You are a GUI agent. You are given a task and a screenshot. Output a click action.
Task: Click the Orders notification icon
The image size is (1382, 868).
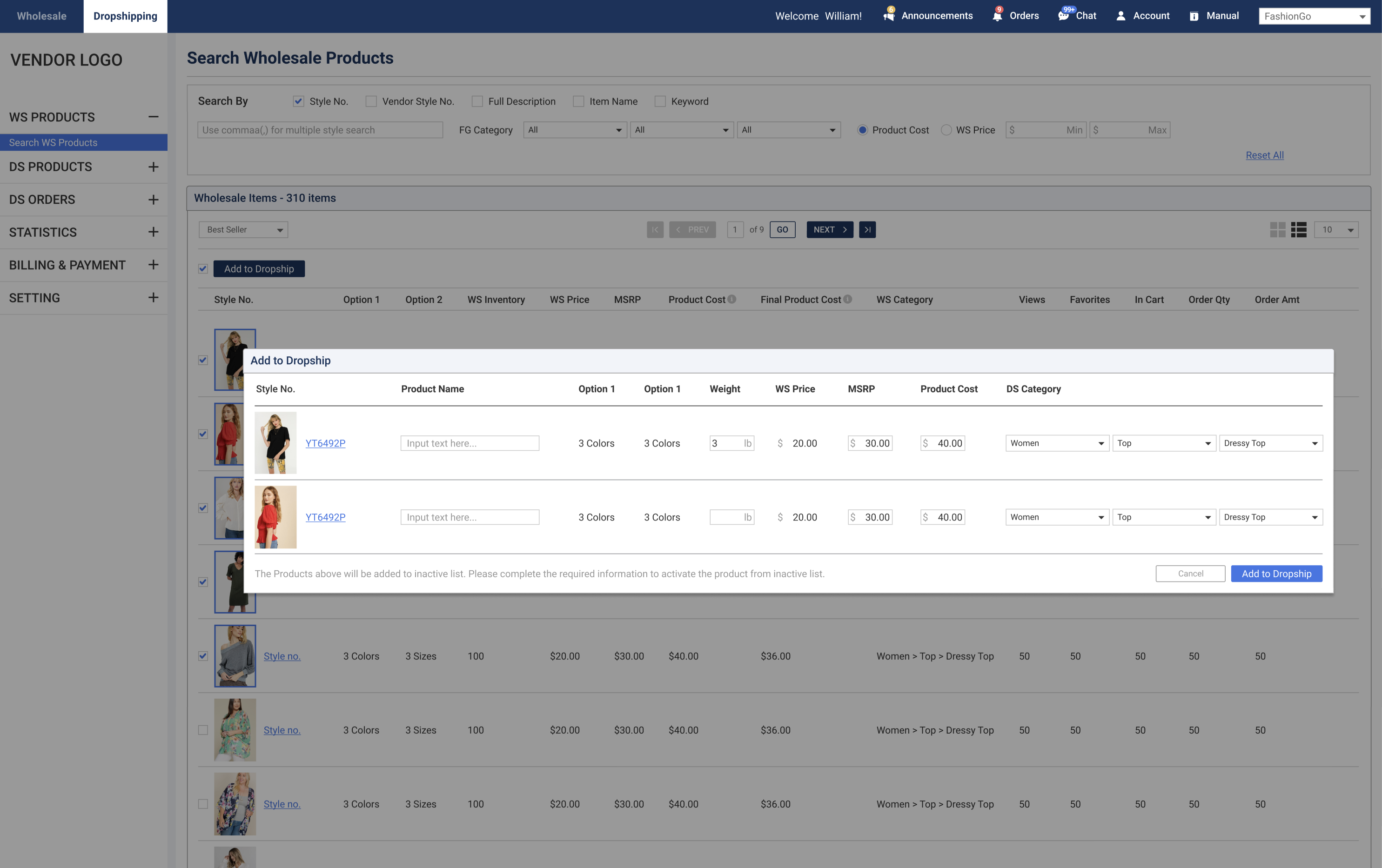point(998,15)
